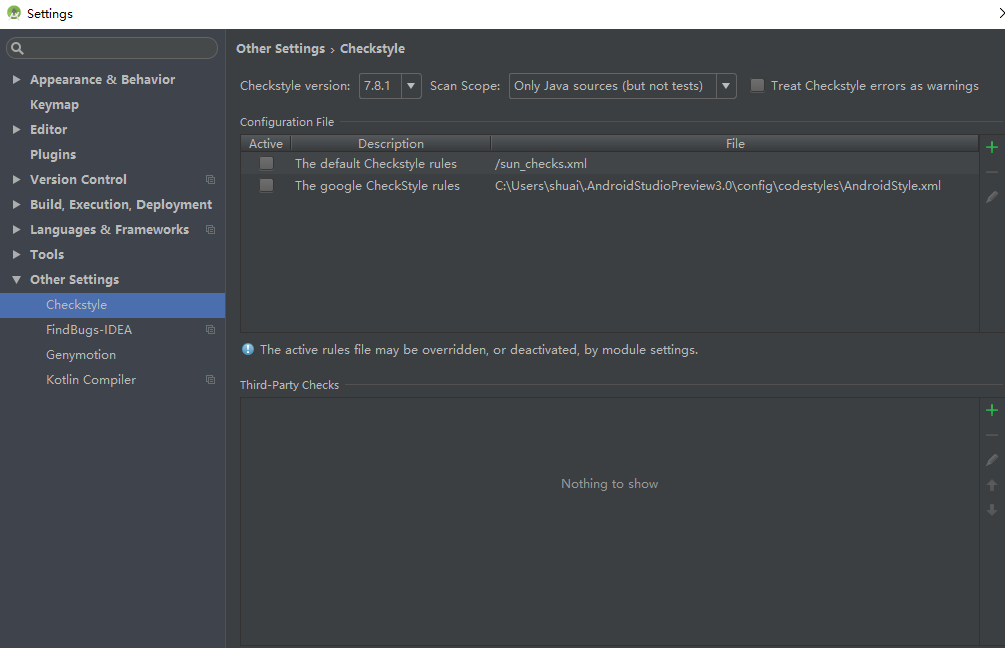The image size is (1005, 648).
Task: Expand the Editor section arrow
Action: (17, 129)
